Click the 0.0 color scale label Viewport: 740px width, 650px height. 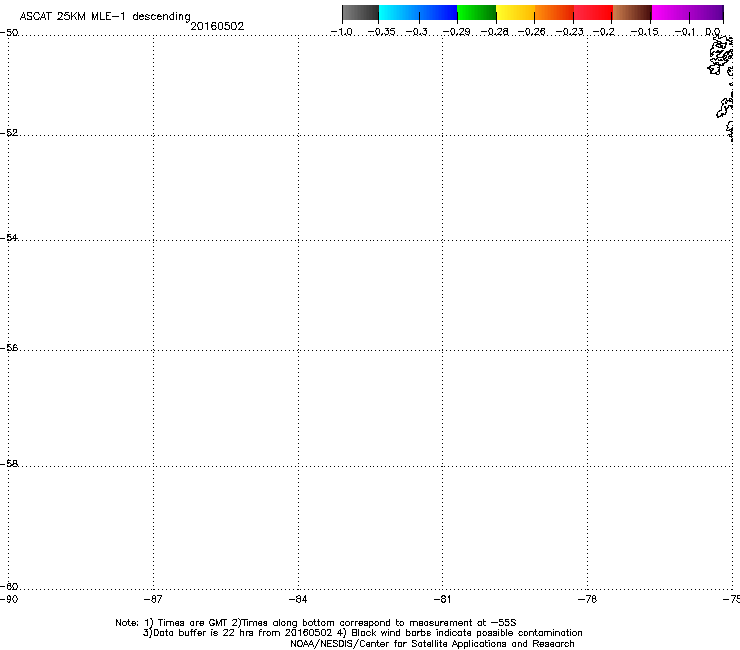click(x=713, y=32)
